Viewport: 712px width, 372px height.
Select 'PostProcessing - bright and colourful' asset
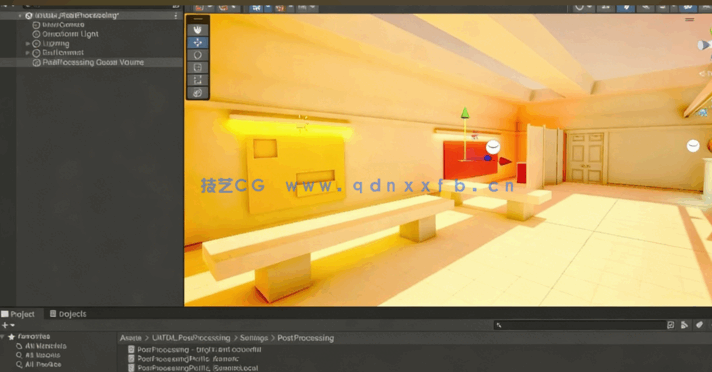(x=194, y=349)
